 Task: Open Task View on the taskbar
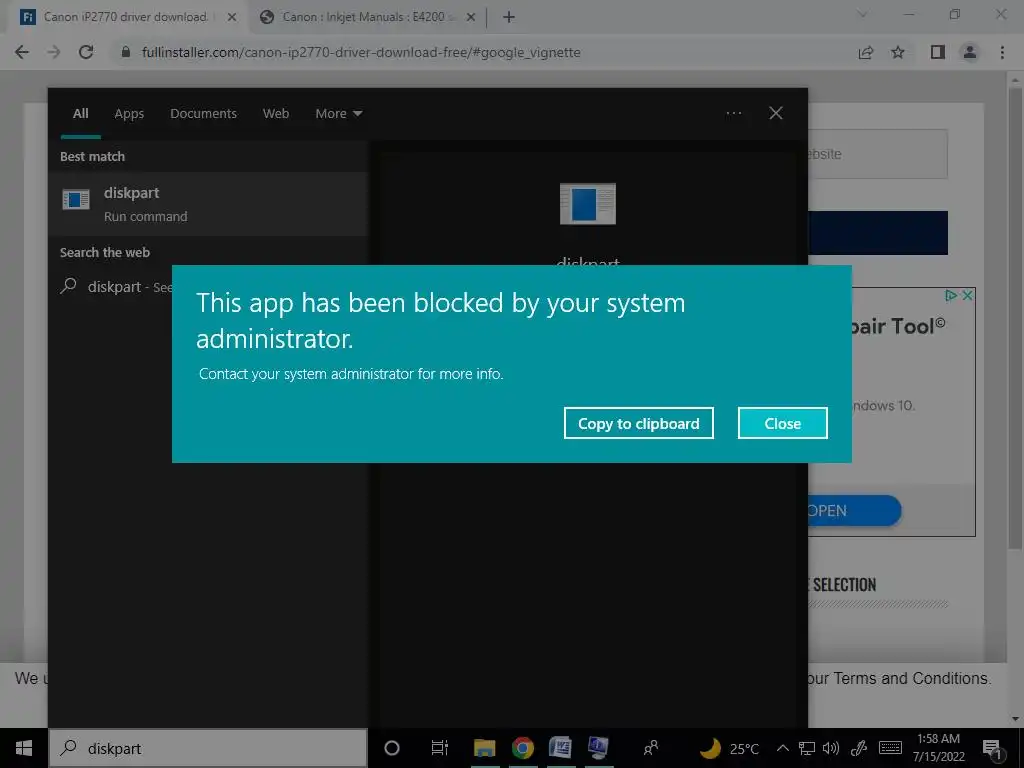point(440,748)
